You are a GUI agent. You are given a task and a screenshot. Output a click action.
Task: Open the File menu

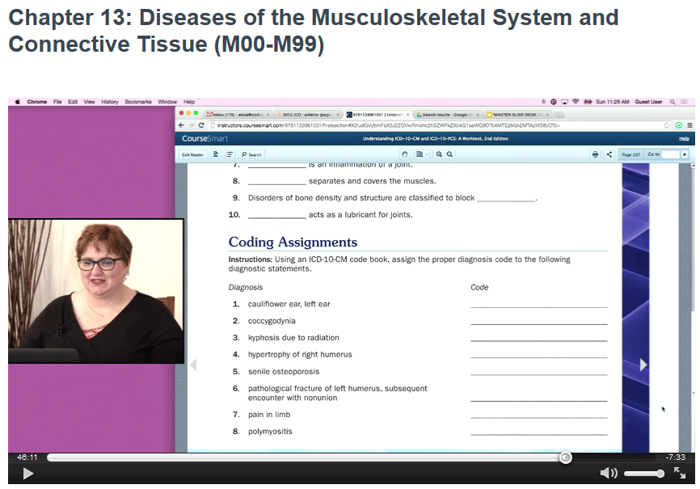58,102
